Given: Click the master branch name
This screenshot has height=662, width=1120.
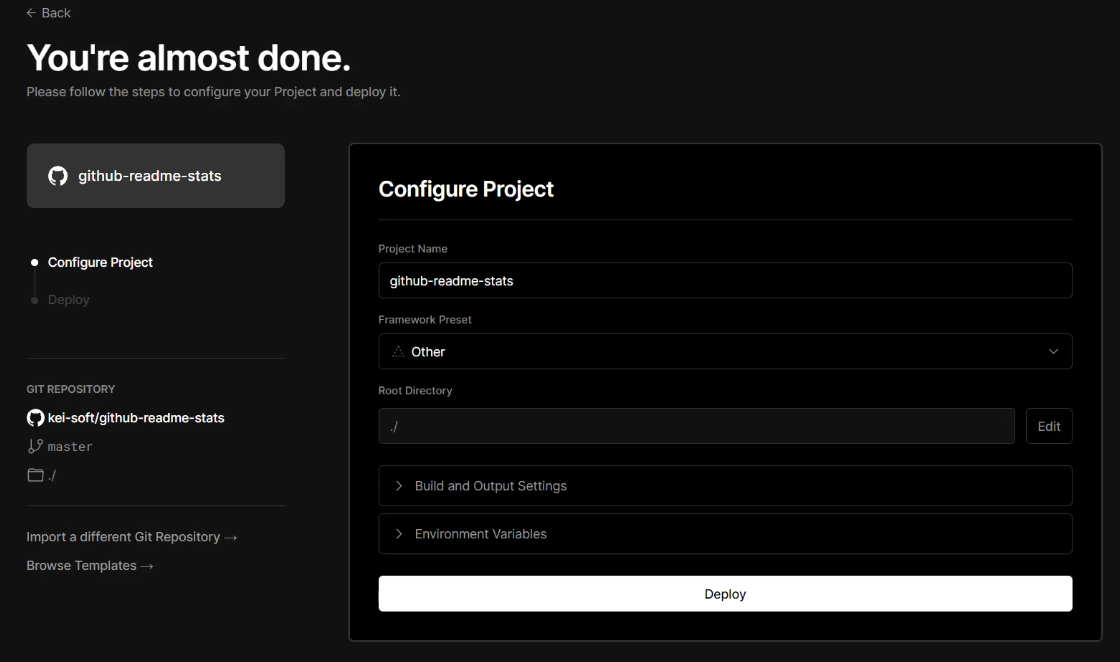Looking at the screenshot, I should [70, 446].
